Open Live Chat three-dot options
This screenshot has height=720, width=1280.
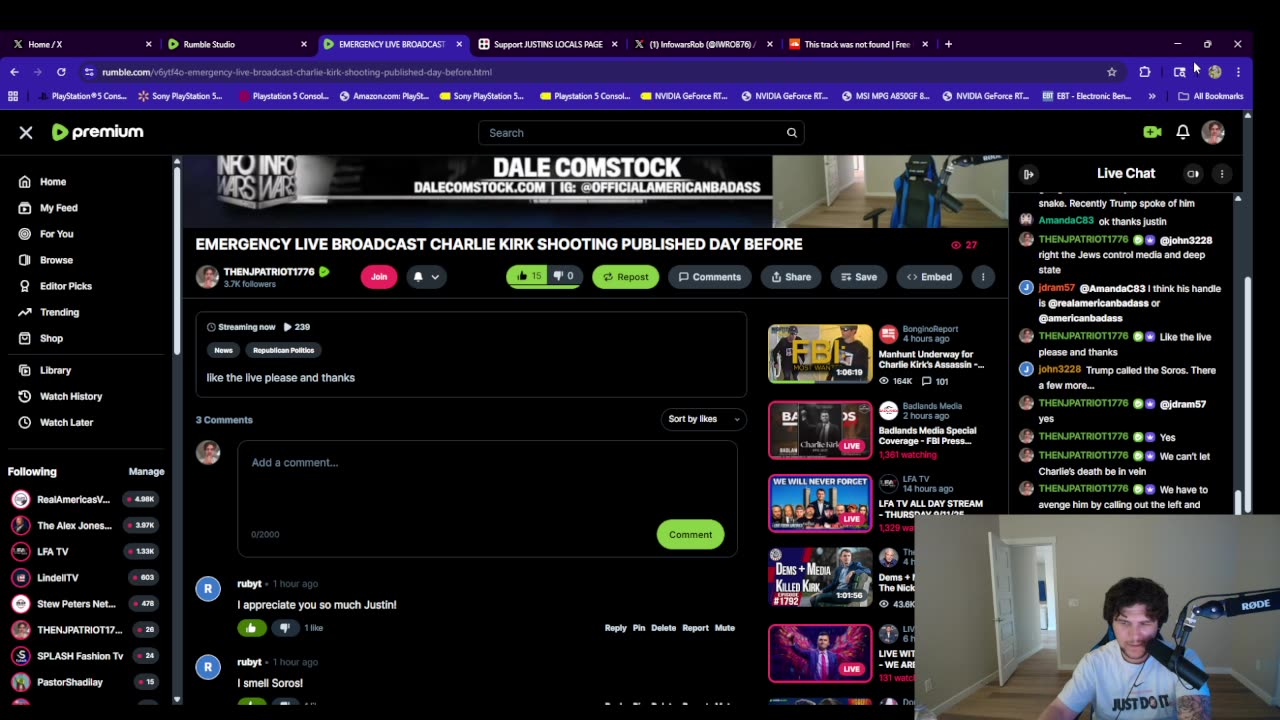pos(1221,174)
